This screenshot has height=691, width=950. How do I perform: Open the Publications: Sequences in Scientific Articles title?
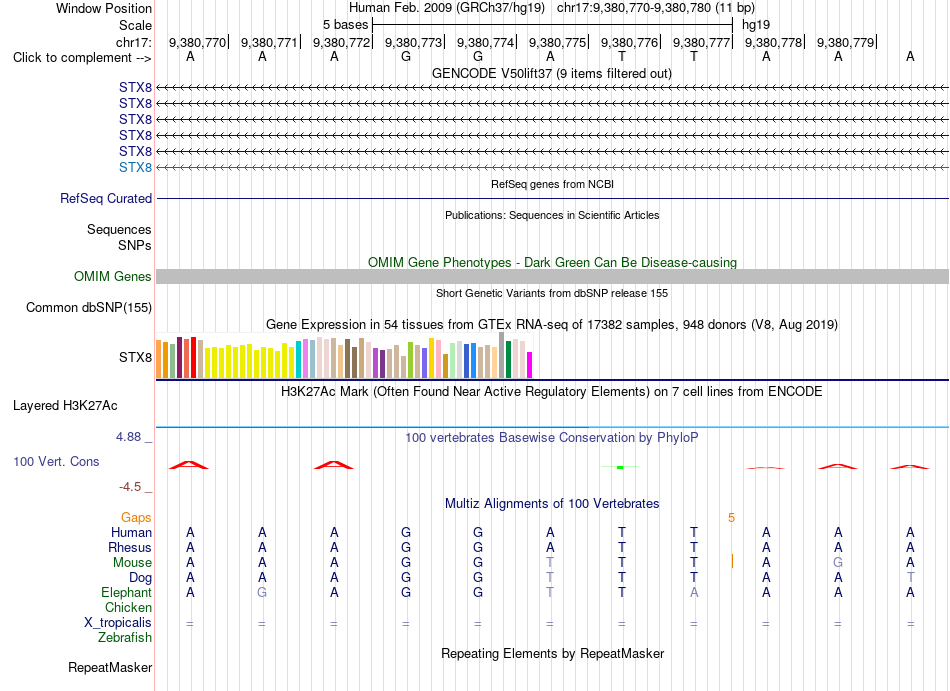552,215
